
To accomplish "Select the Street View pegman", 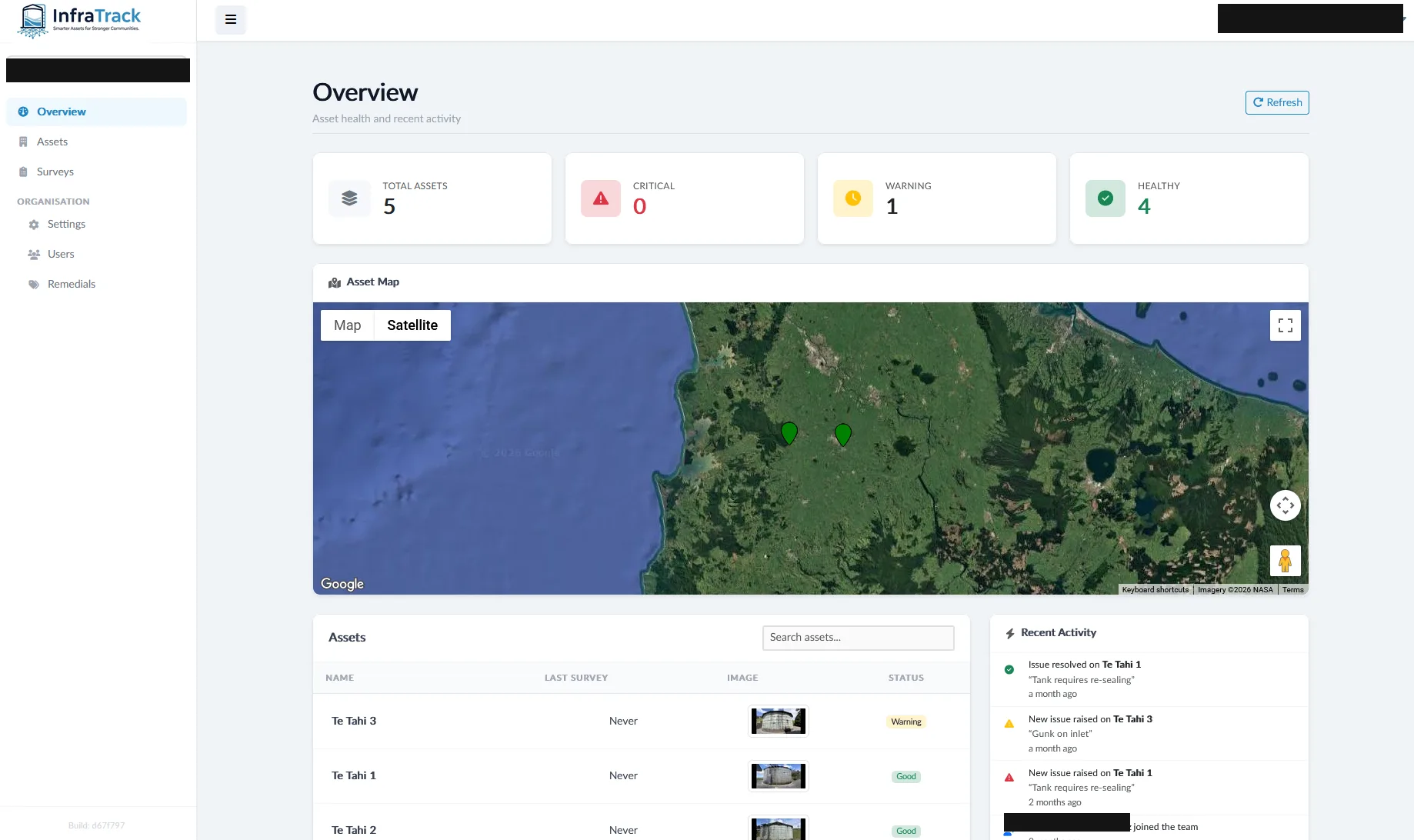I will click(1285, 561).
